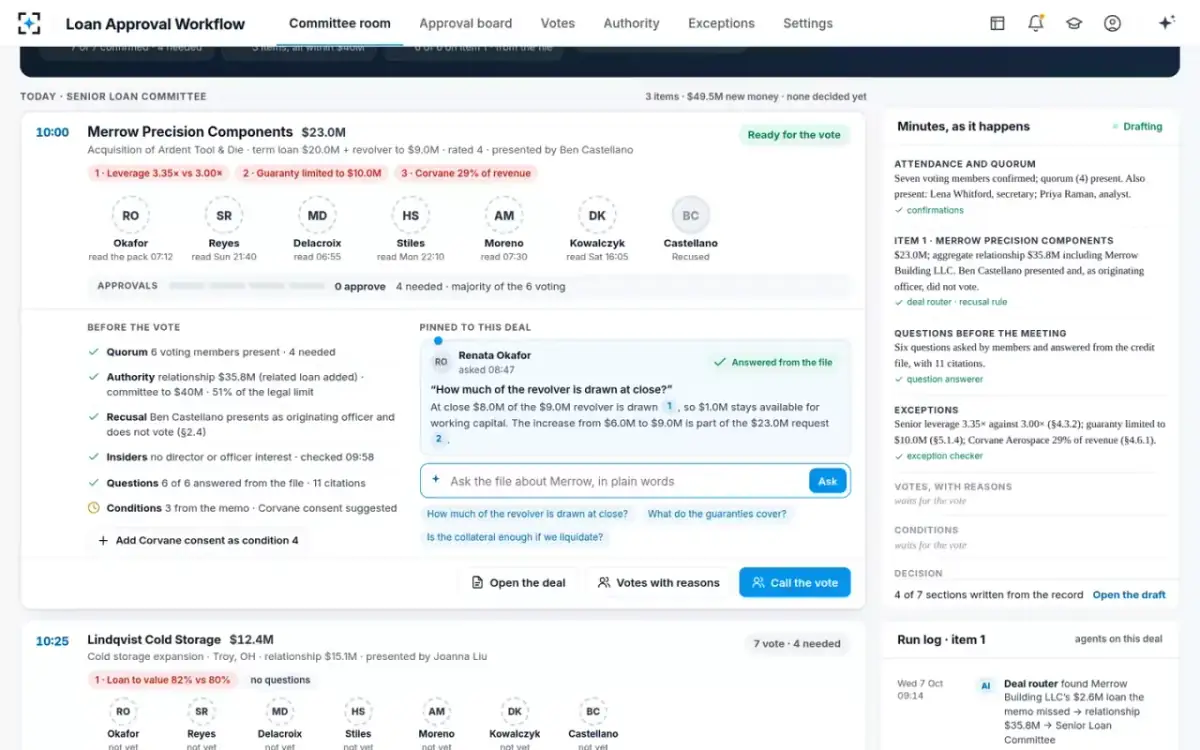The image size is (1200, 750).
Task: Click citation marker 2 in the answer
Action: pos(438,439)
